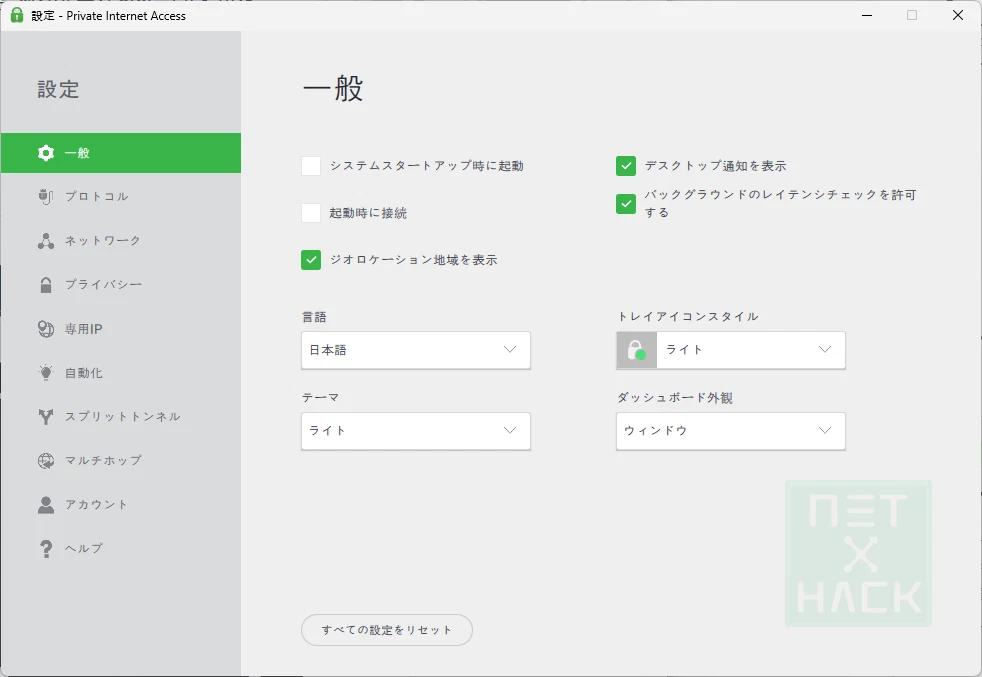Screen dimensions: 982x677
Task: Click the tray icon style preview swatch
Action: [636, 350]
